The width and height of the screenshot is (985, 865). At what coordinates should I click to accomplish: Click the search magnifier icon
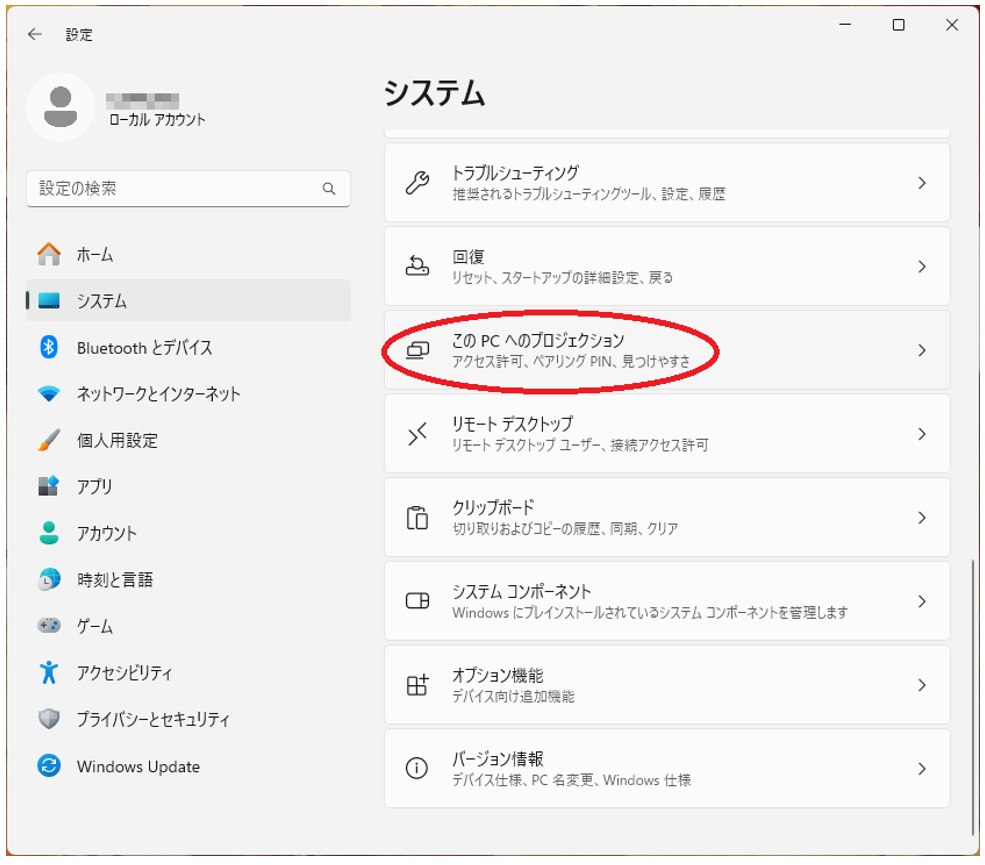(x=329, y=188)
